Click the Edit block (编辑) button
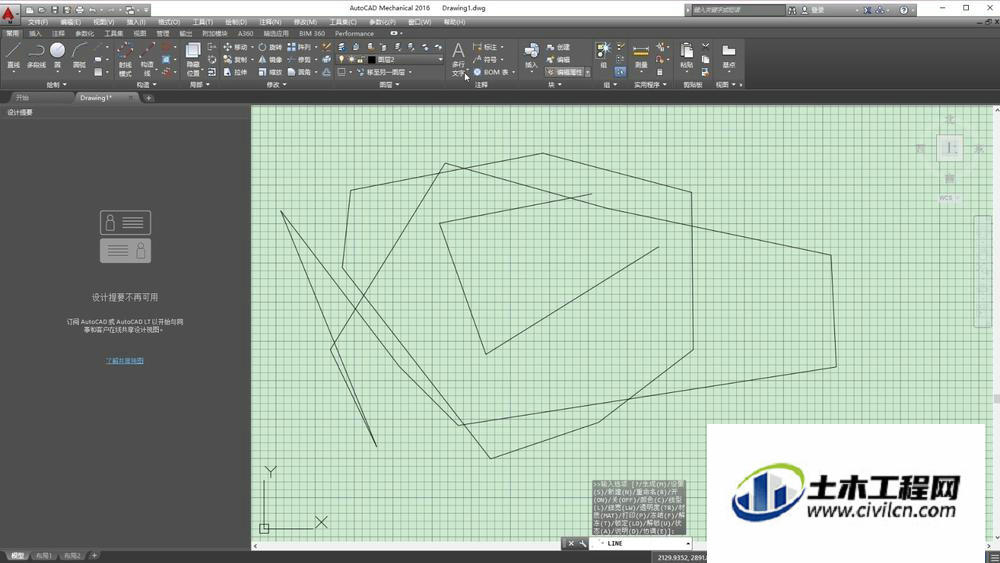 pos(558,59)
